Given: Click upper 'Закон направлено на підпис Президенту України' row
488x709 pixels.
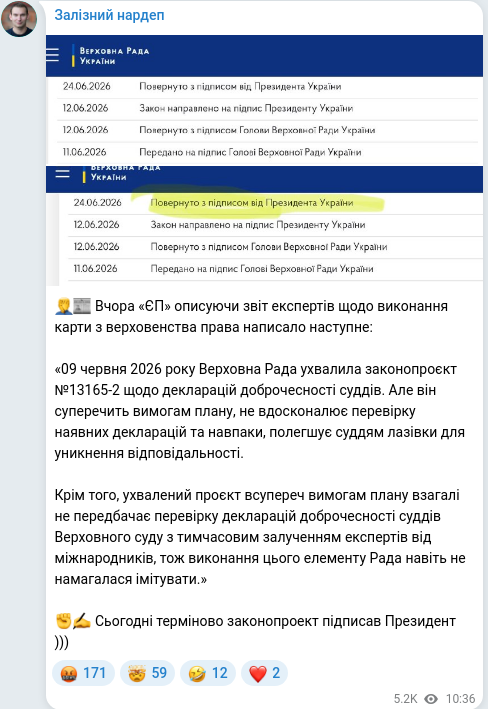Looking at the screenshot, I should tap(267, 109).
